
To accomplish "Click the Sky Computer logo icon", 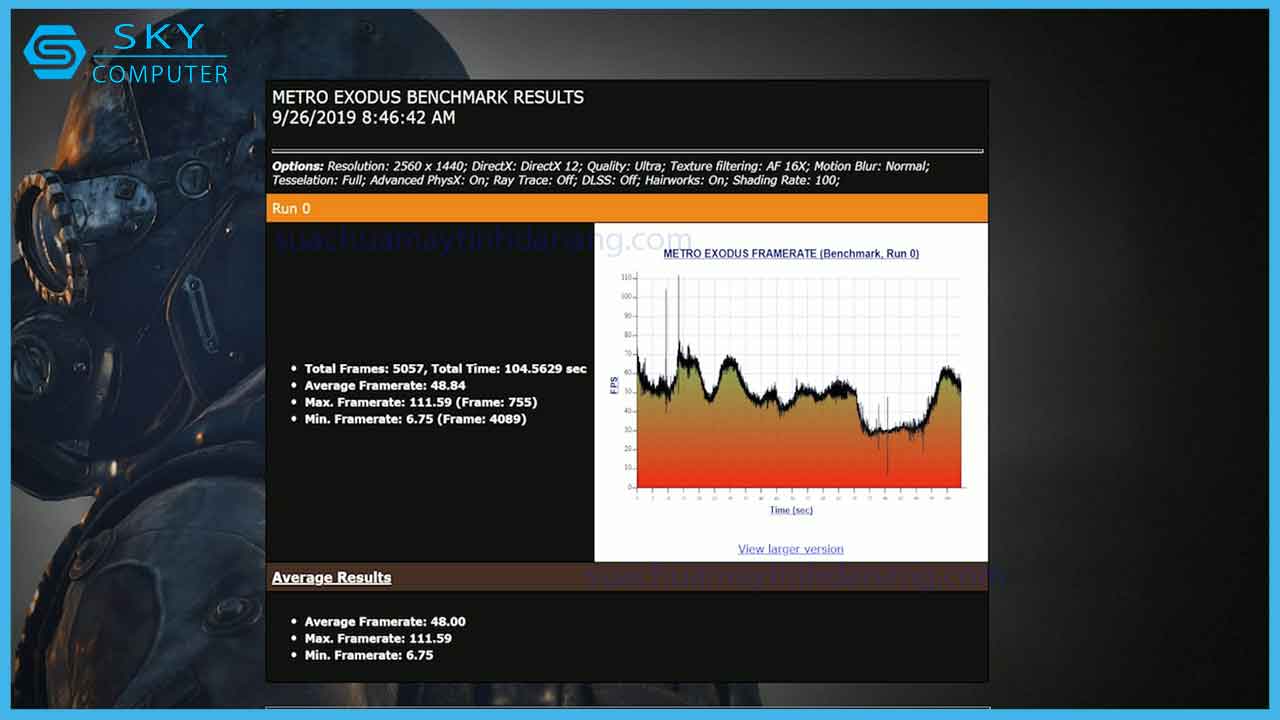I will pos(55,52).
